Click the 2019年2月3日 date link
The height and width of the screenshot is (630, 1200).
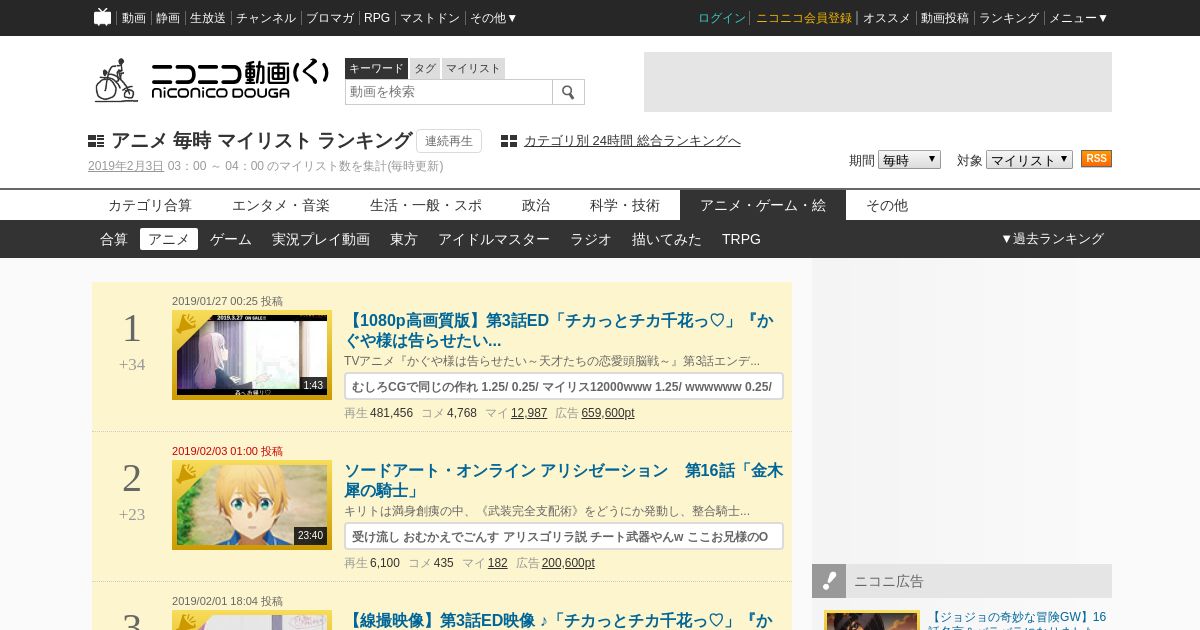coord(126,166)
